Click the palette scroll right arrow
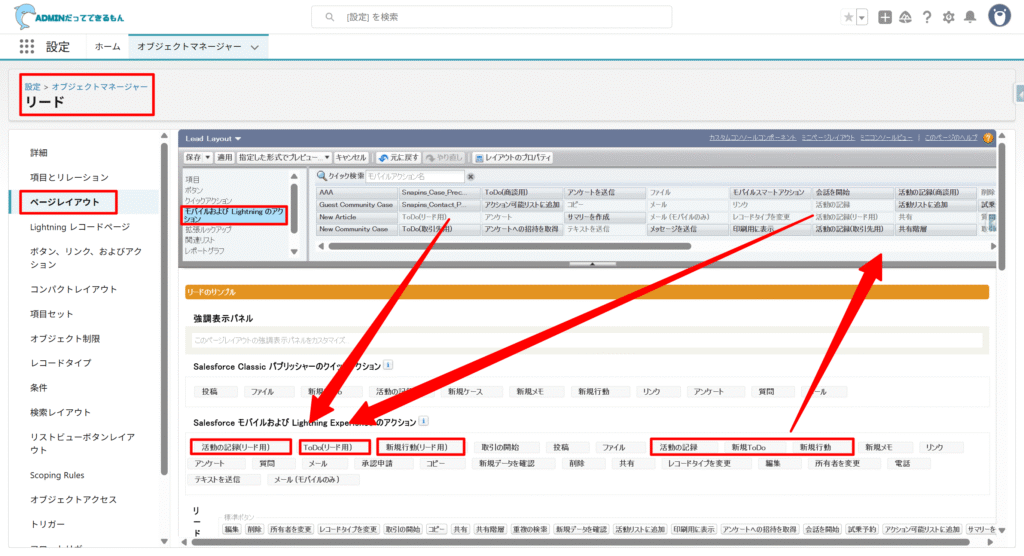 point(993,246)
